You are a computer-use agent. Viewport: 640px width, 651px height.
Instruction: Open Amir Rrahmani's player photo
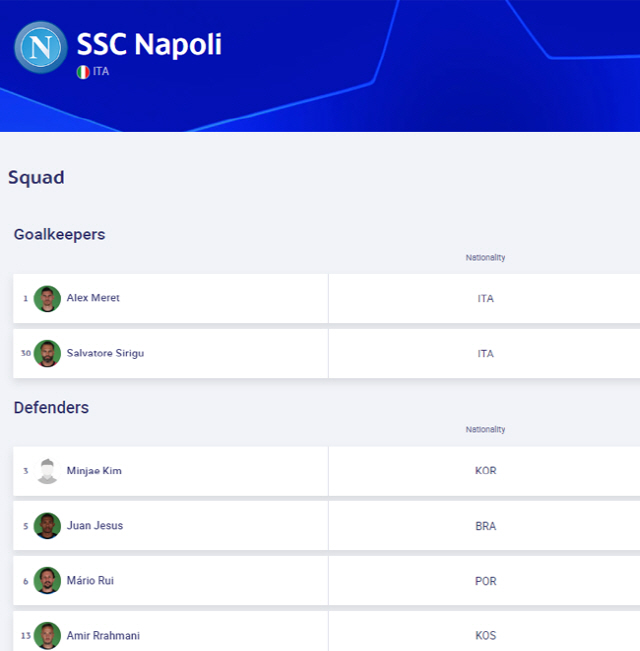[47, 636]
